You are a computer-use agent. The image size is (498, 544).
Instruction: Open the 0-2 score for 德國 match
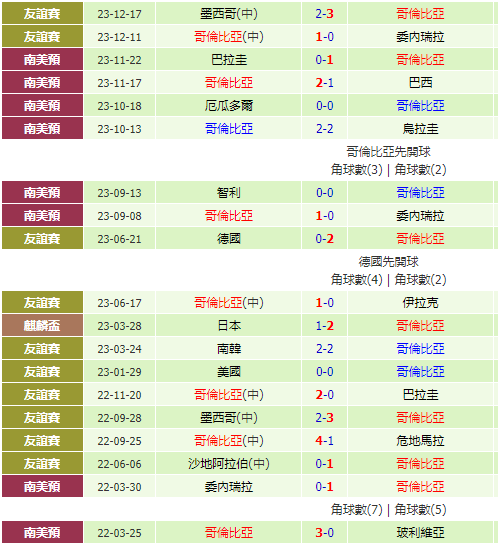(324, 239)
